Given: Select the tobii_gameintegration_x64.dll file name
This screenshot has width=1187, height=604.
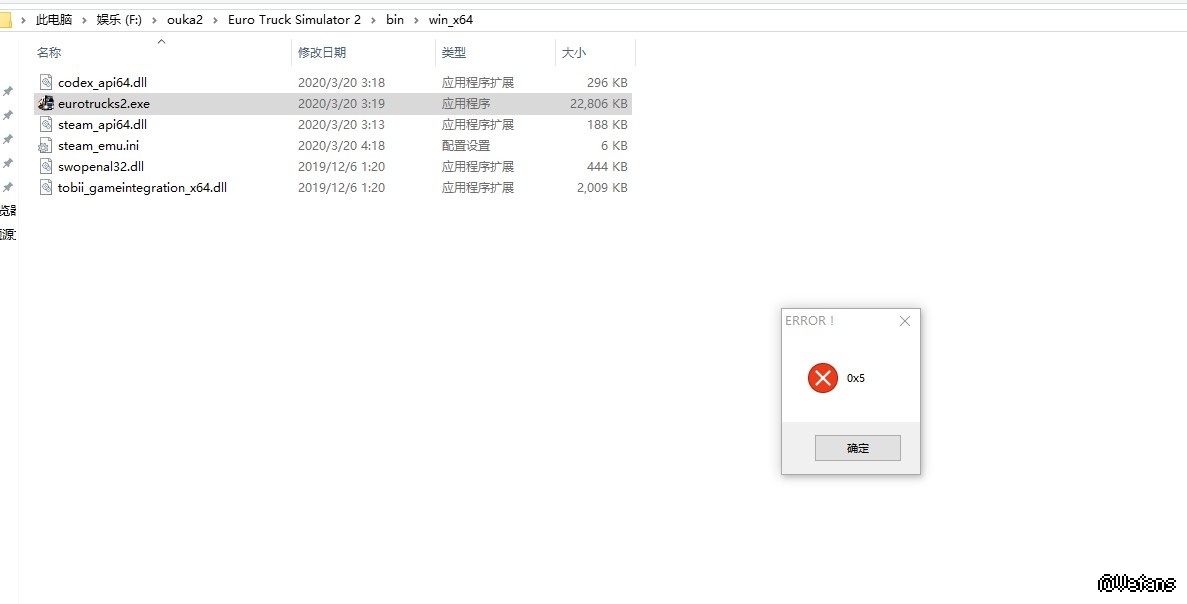Looking at the screenshot, I should (x=142, y=188).
